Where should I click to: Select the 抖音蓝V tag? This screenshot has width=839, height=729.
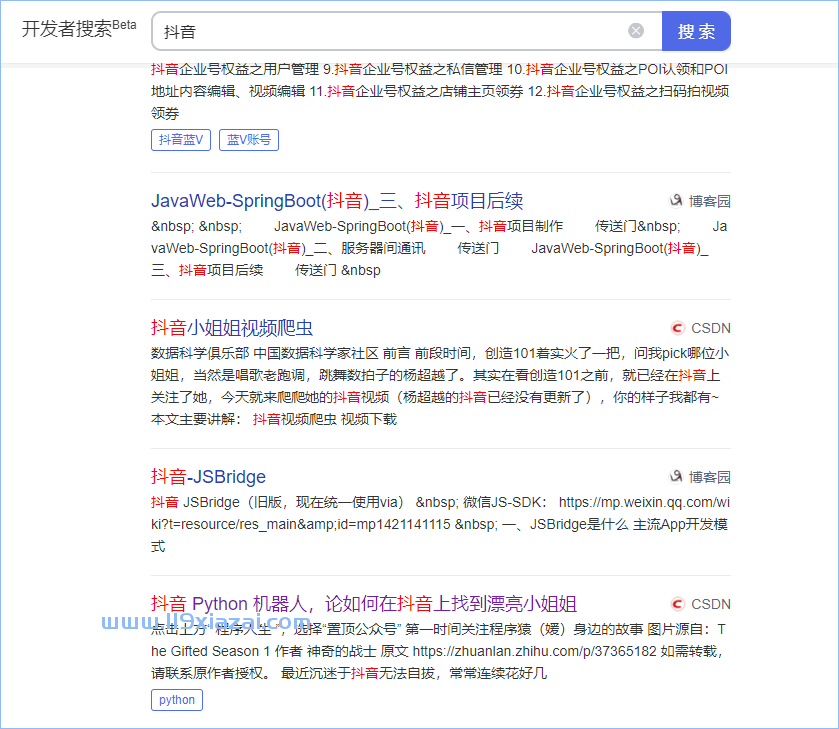click(x=181, y=140)
